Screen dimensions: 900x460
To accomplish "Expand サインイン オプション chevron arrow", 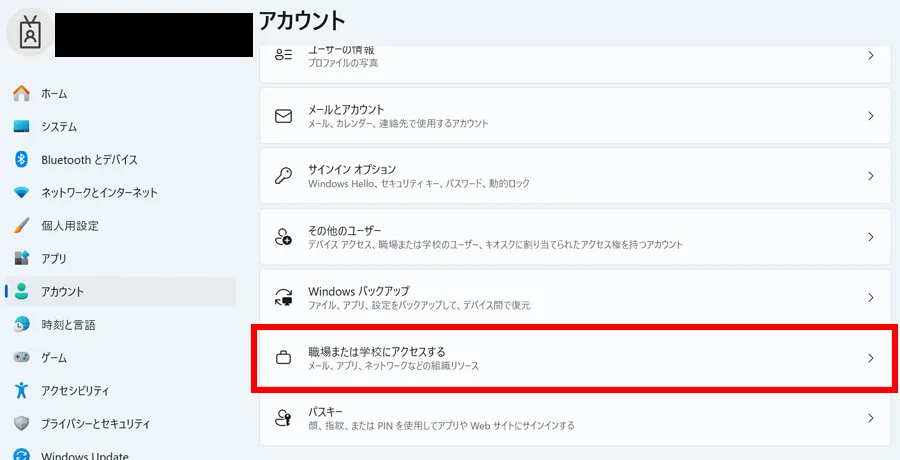I will click(870, 176).
